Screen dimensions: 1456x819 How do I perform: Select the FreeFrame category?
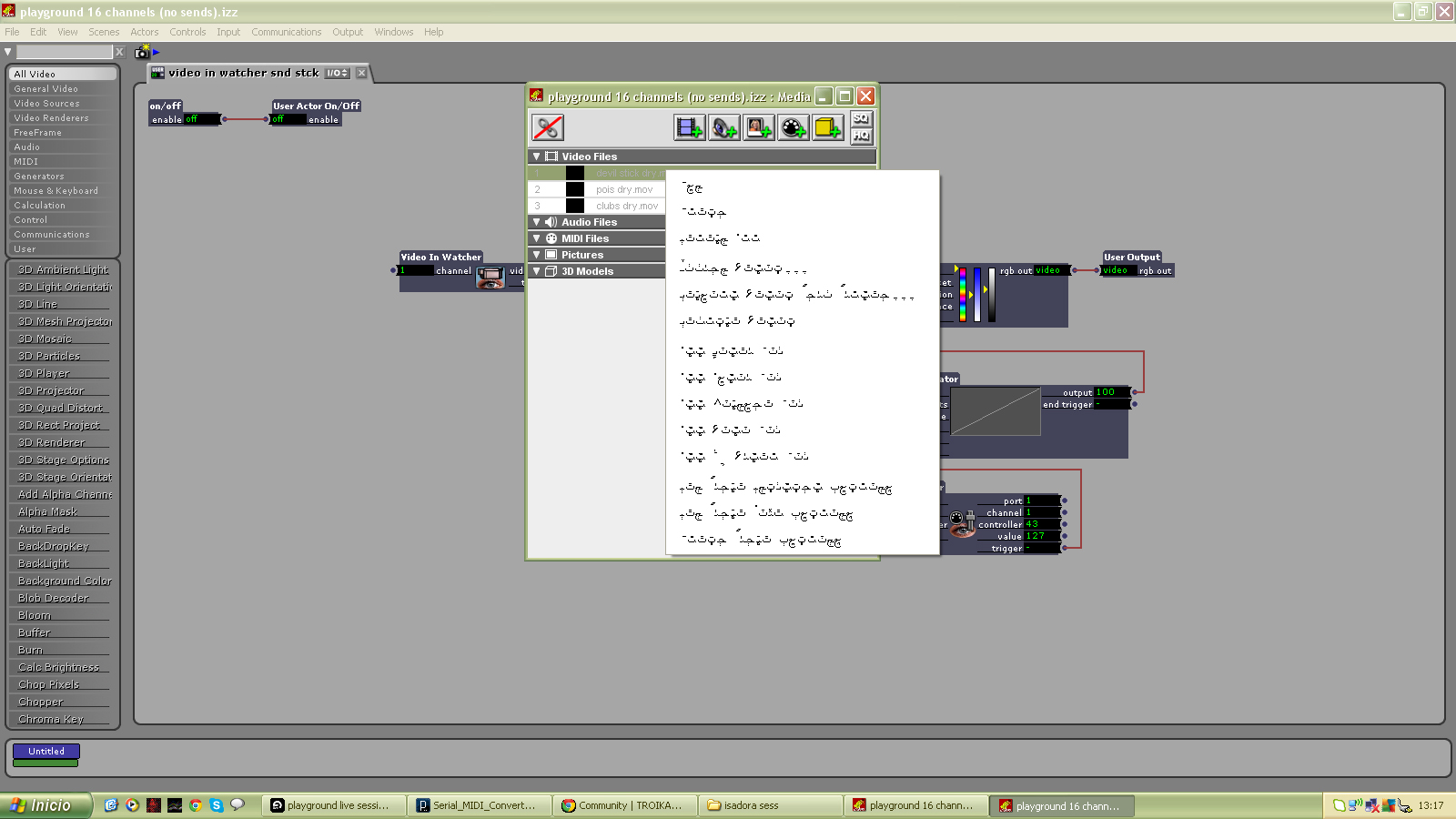(x=63, y=132)
